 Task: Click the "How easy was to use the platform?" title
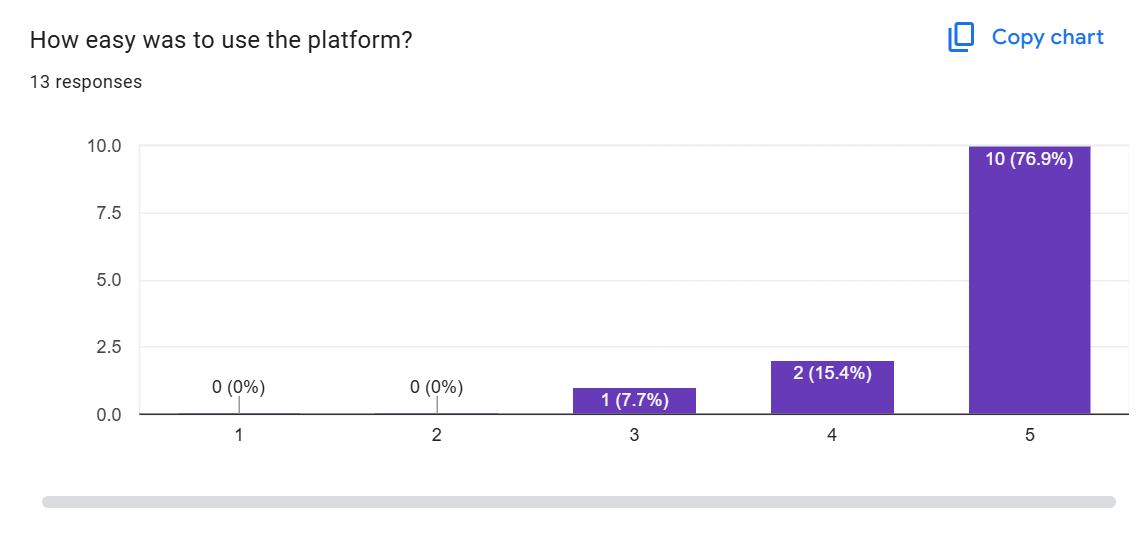pos(221,41)
